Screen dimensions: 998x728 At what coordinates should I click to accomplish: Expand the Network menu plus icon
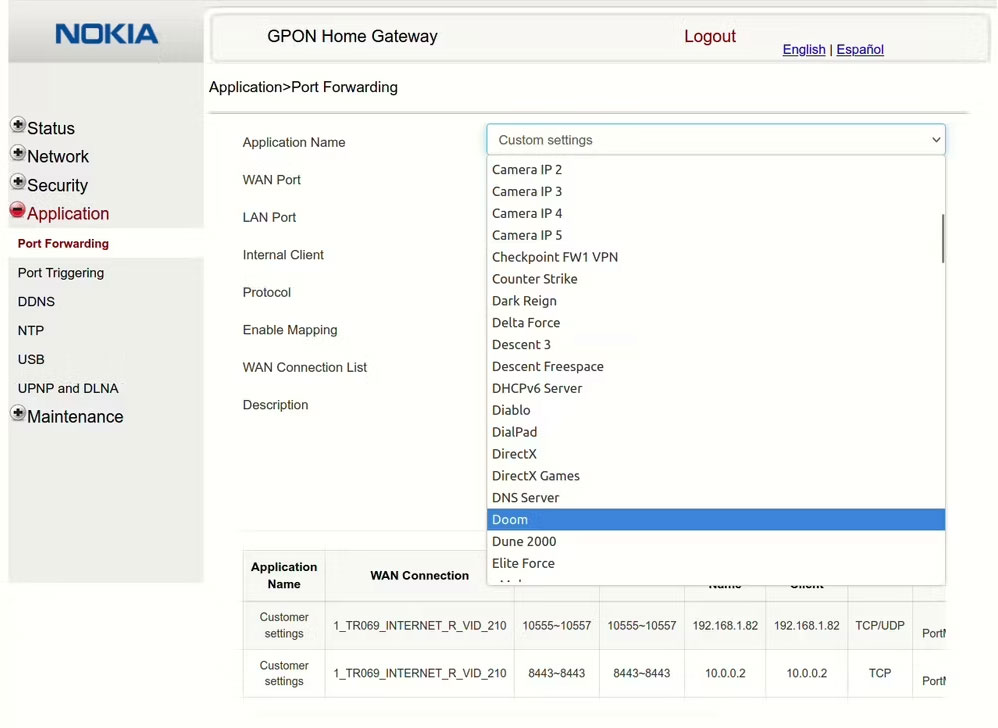18,153
